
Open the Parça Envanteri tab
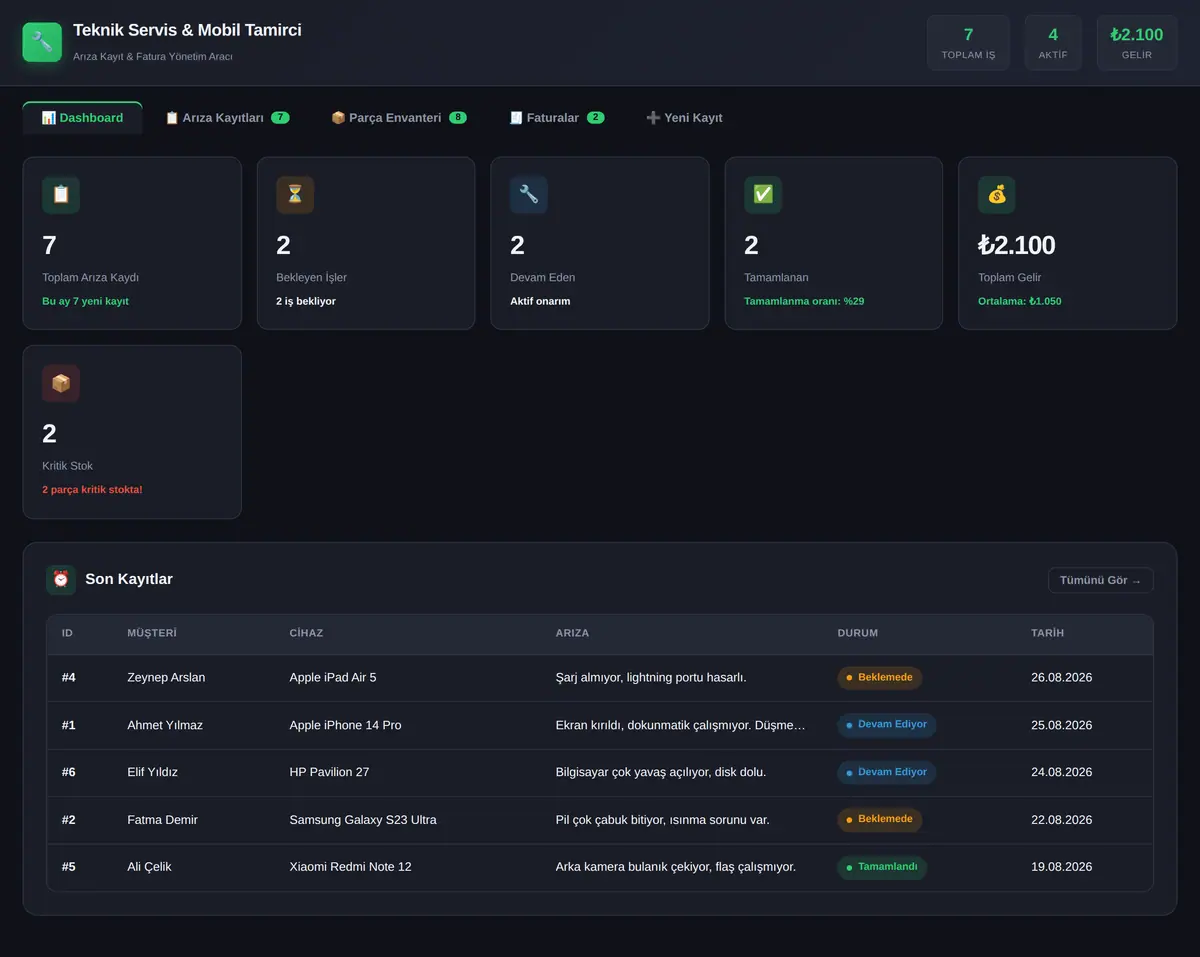pyautogui.click(x=398, y=118)
